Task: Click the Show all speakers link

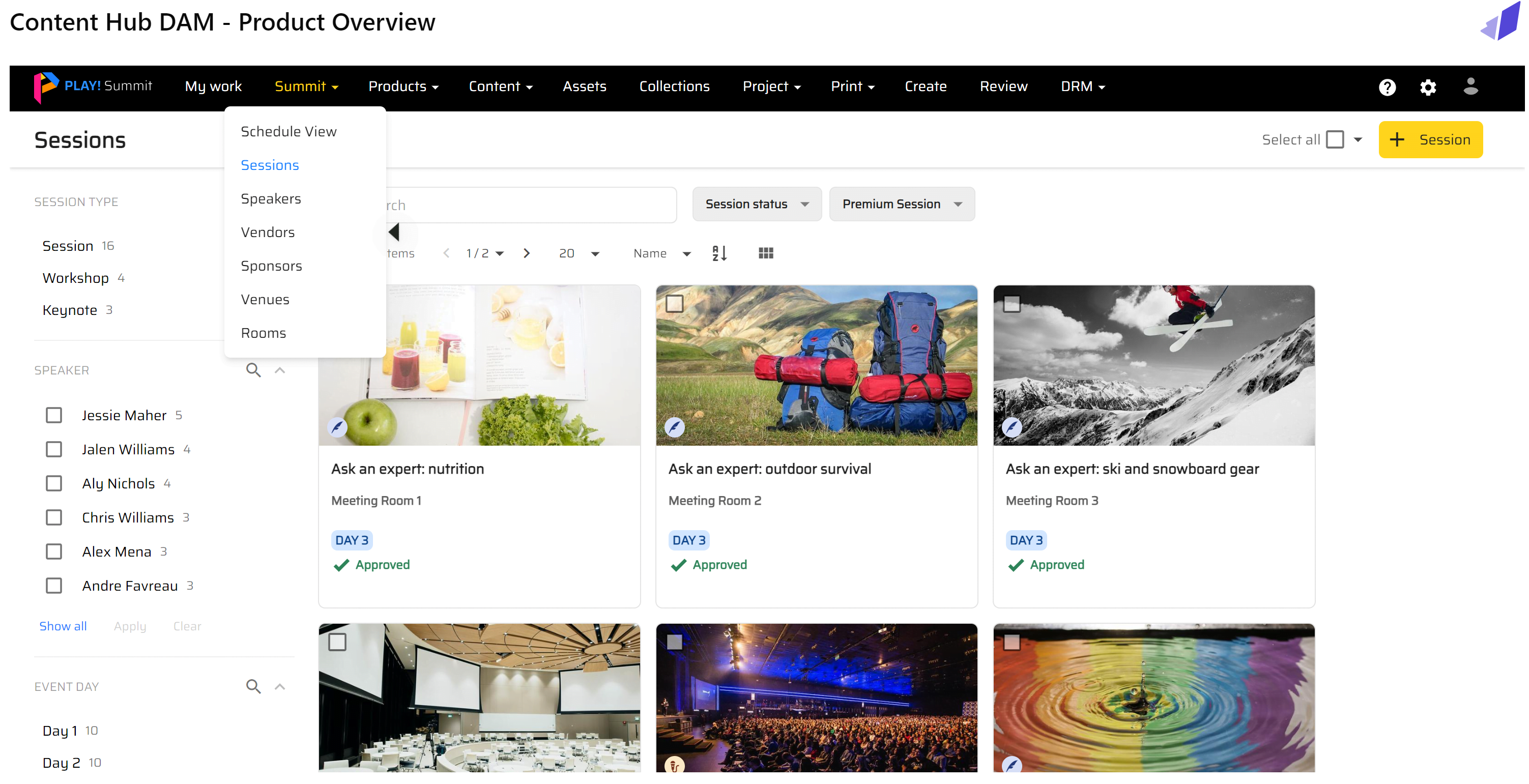Action: coord(63,626)
